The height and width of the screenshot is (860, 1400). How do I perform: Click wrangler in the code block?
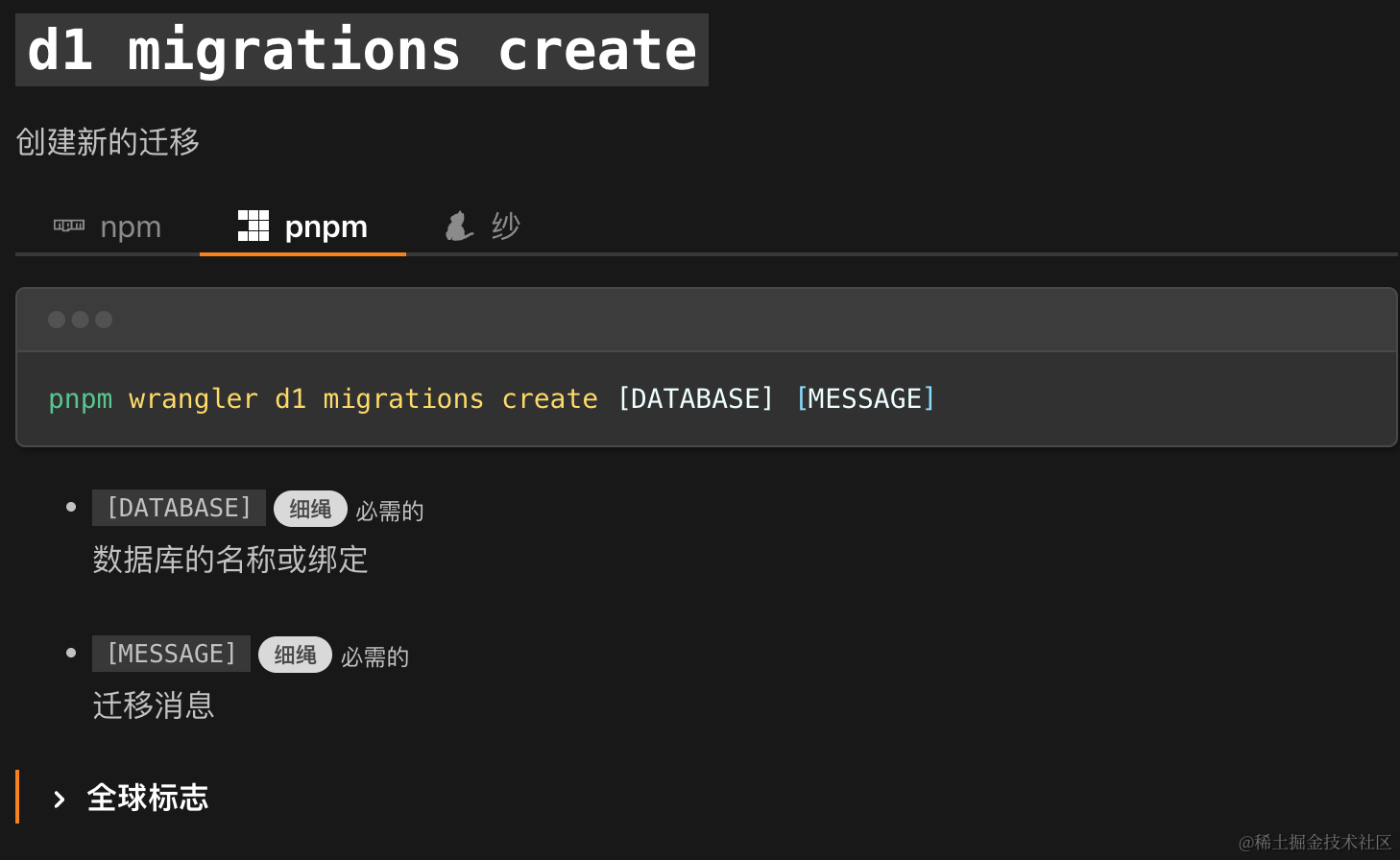pyautogui.click(x=194, y=398)
